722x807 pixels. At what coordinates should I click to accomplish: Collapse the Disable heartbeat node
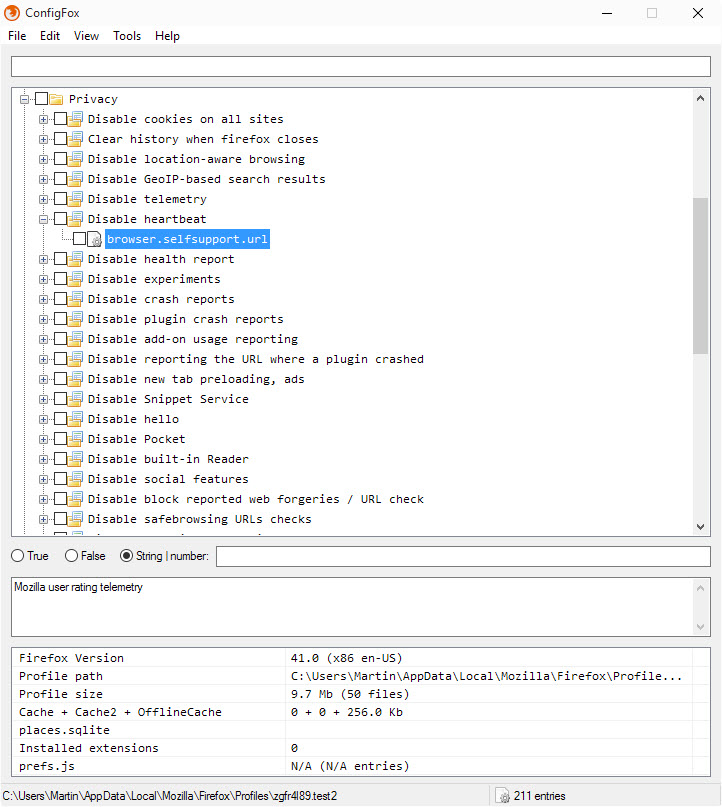coord(44,219)
